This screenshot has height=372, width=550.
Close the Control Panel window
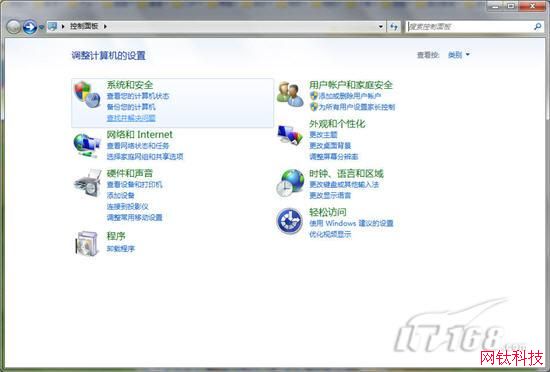[532, 6]
